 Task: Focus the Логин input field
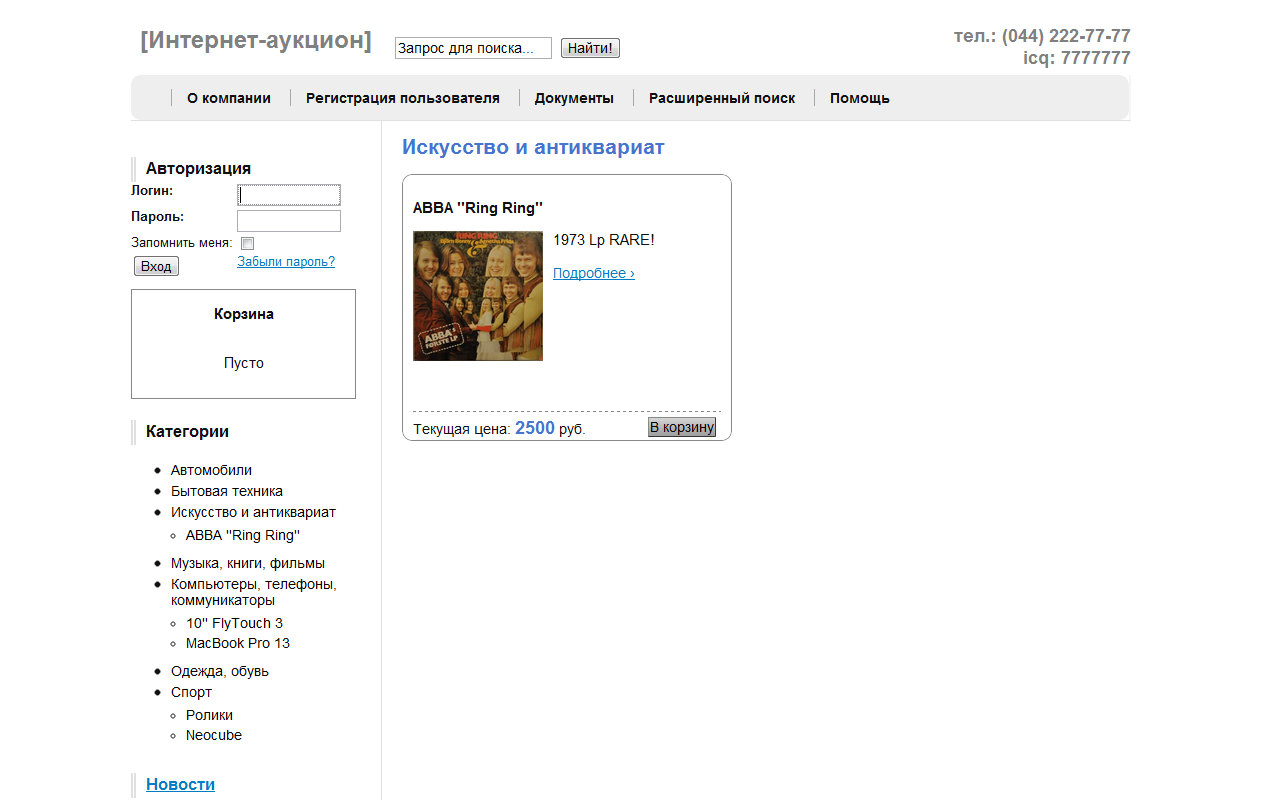[289, 195]
